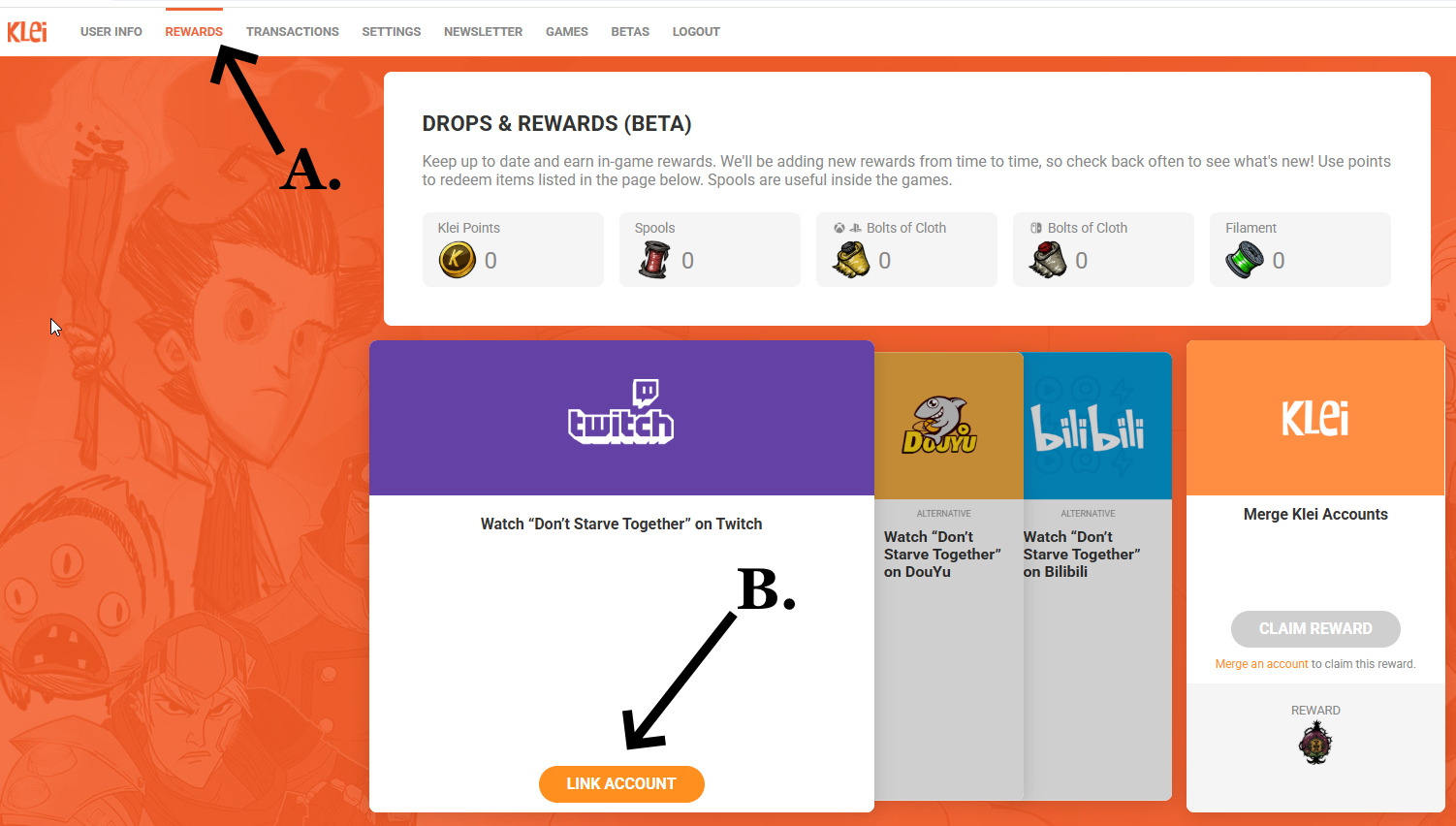Click the Klei Points label
1456x826 pixels.
(469, 228)
